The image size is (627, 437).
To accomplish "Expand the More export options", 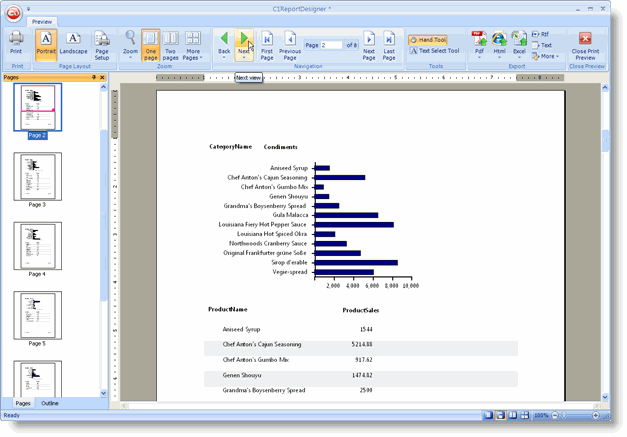I will click(548, 56).
